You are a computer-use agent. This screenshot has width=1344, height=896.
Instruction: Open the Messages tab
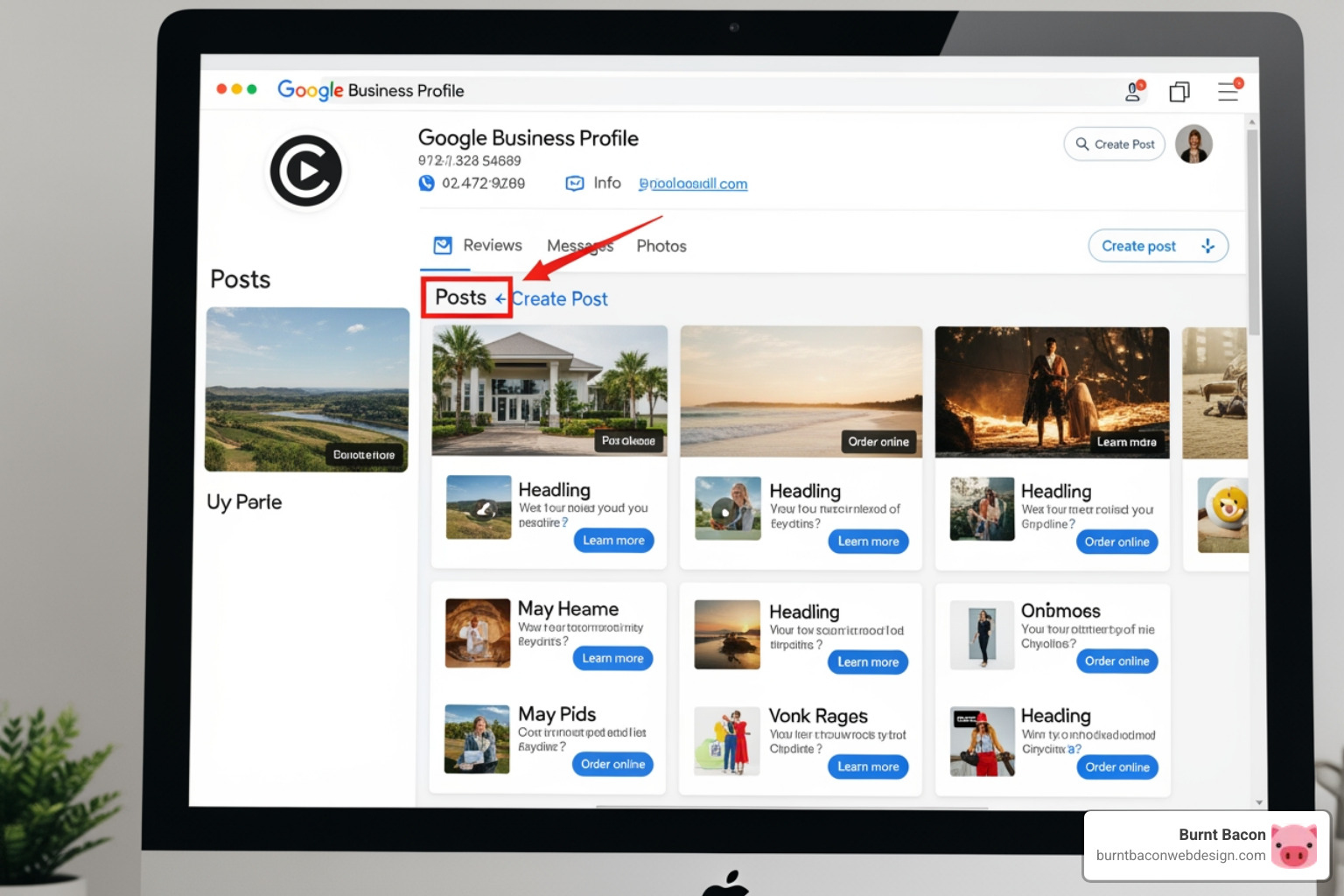[580, 246]
